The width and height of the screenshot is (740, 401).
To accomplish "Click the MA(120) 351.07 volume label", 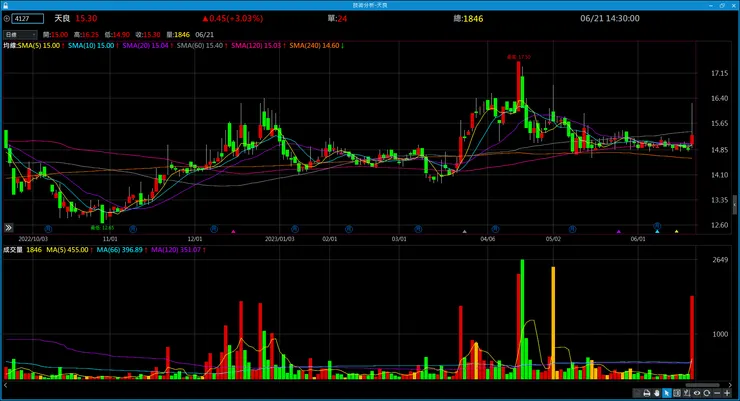I will [178, 250].
